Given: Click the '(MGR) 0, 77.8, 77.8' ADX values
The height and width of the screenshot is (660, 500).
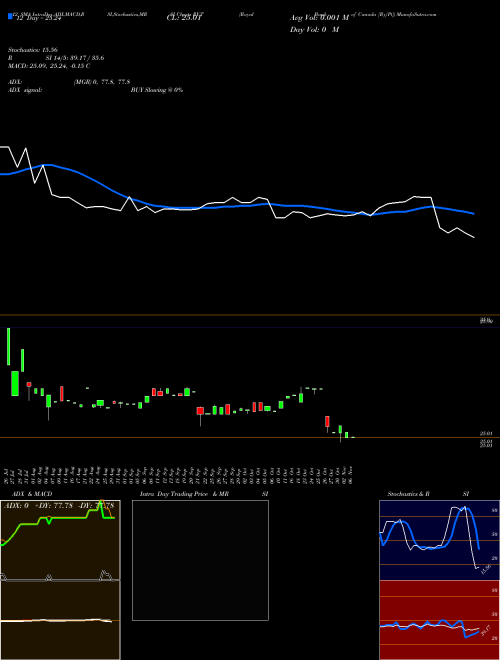Looking at the screenshot, I should (102, 82).
